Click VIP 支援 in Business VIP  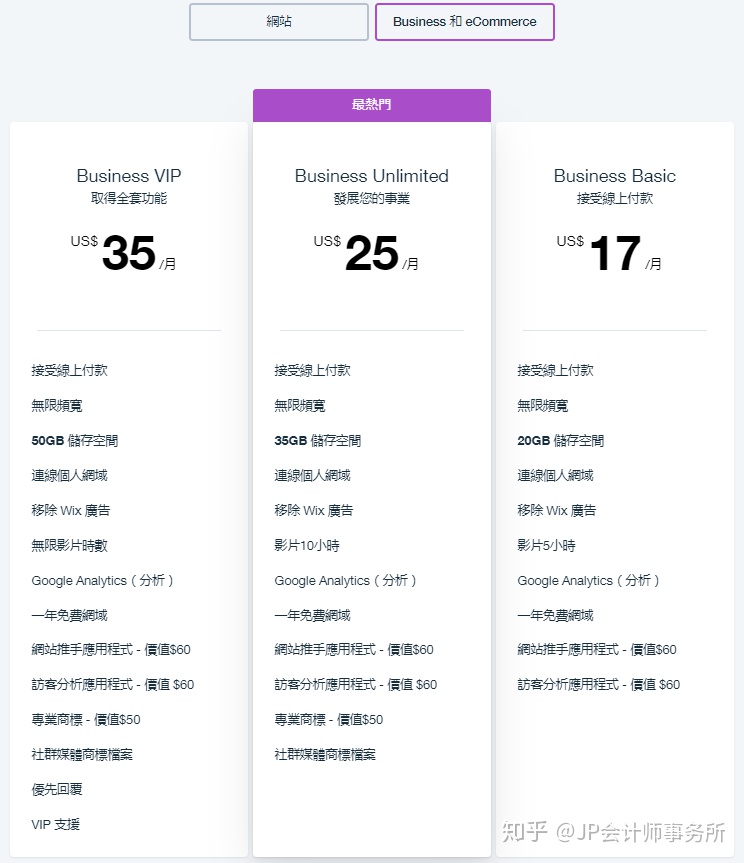coord(56,825)
